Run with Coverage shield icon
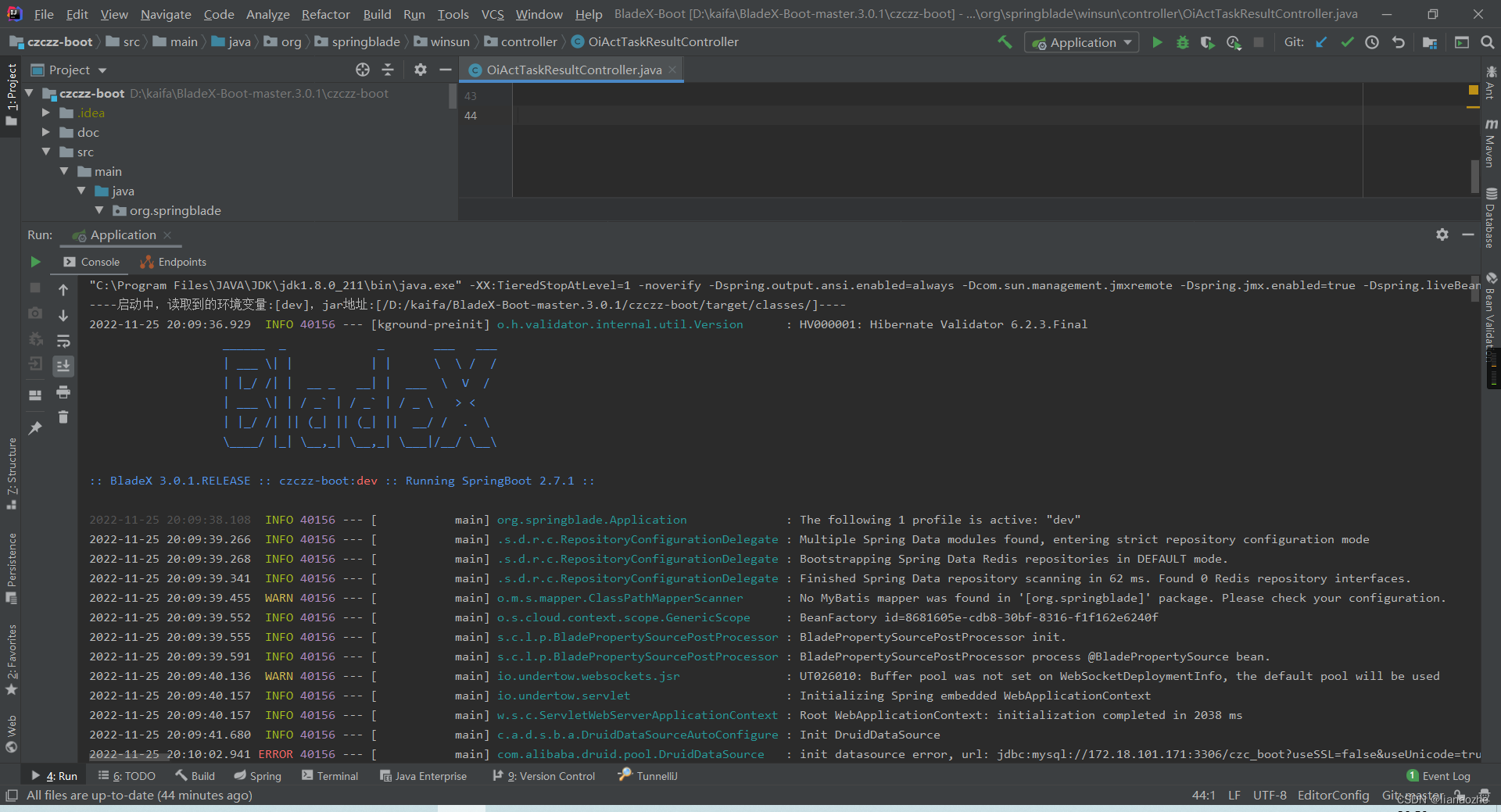1501x812 pixels. pyautogui.click(x=1208, y=42)
